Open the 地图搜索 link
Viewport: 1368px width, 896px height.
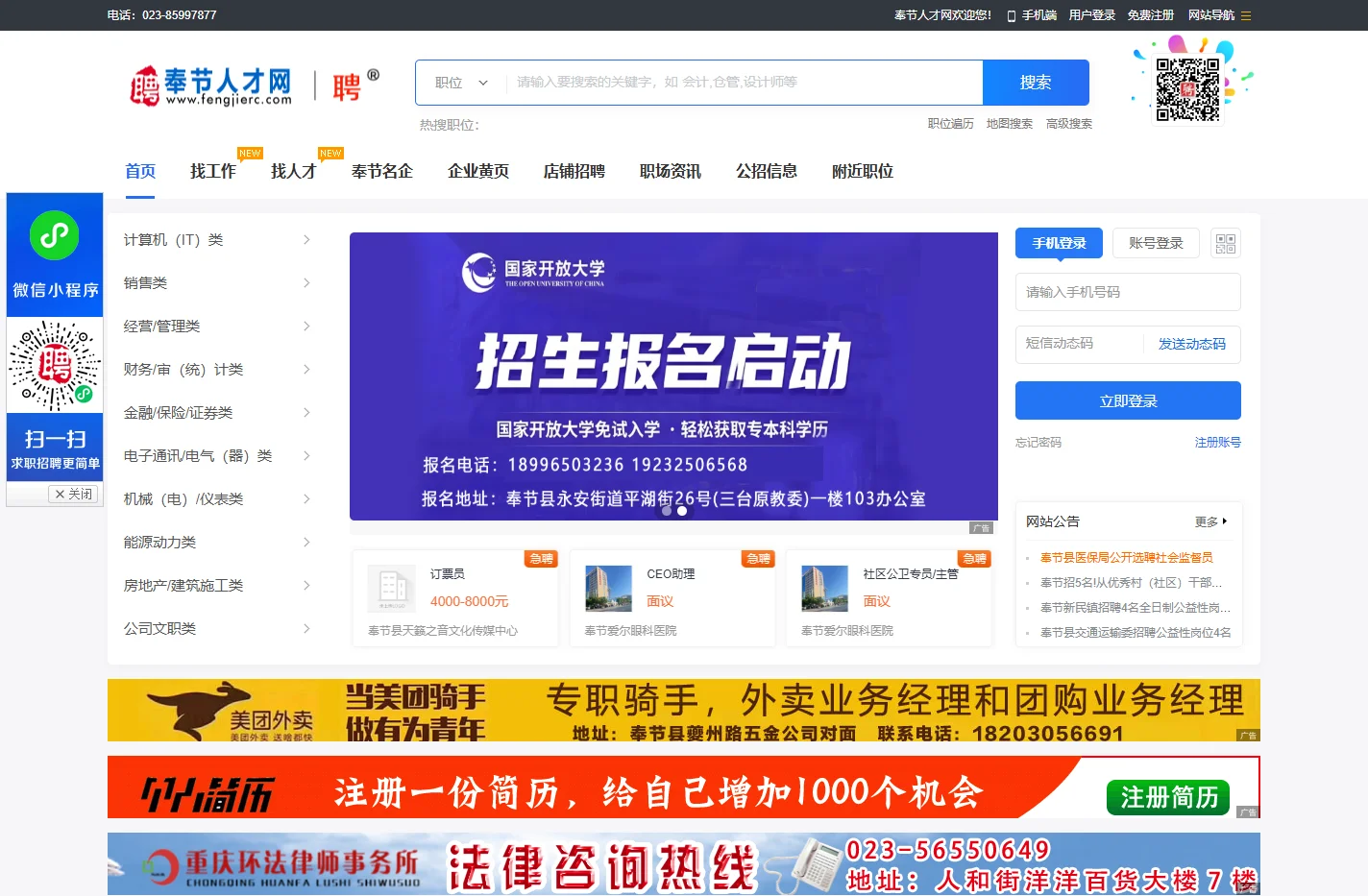1010,124
